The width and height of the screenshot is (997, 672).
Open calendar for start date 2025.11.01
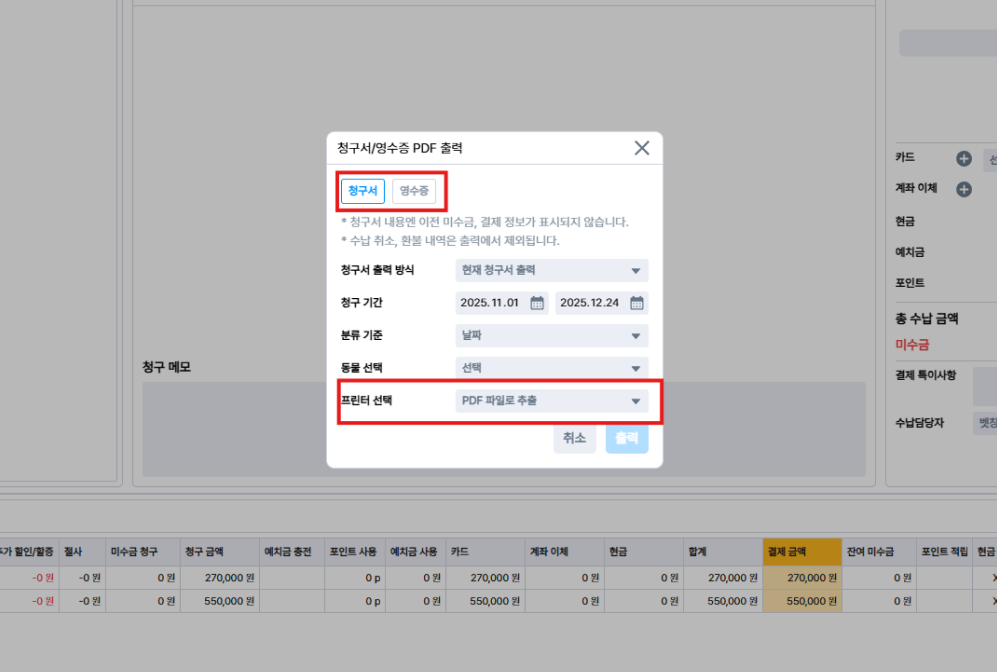537,303
